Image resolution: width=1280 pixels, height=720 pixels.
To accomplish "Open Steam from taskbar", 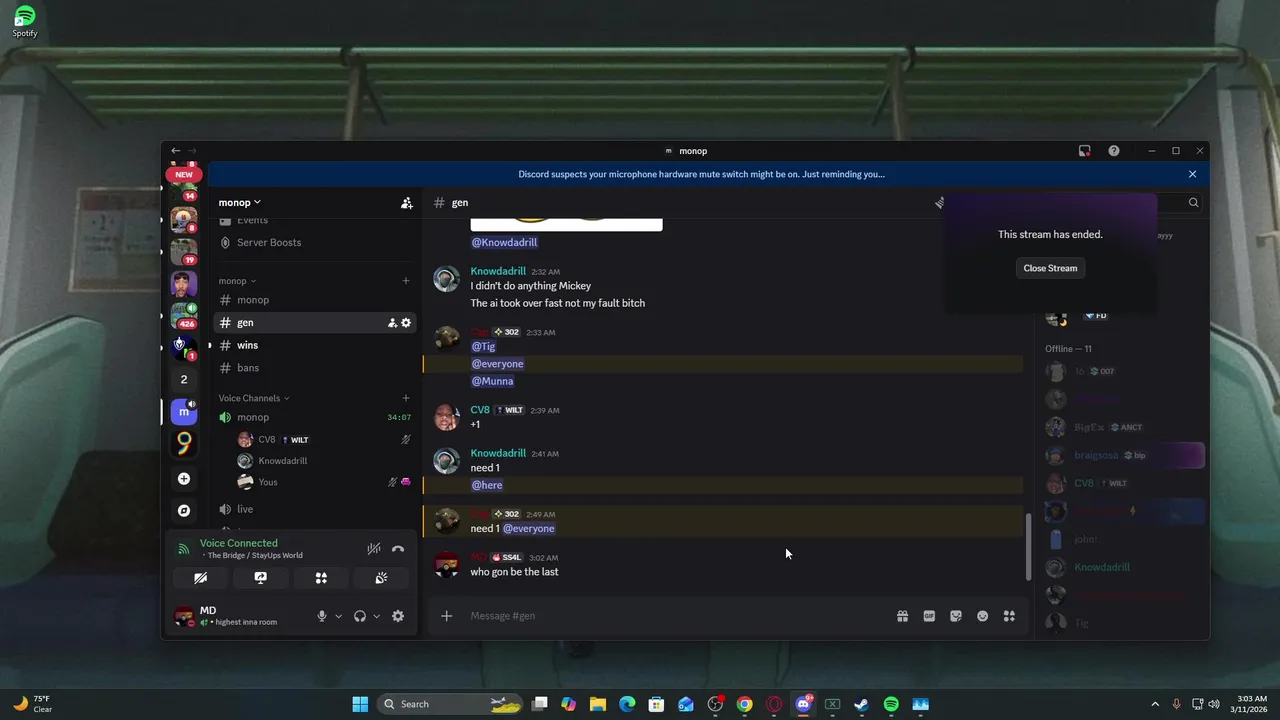I will (x=861, y=704).
